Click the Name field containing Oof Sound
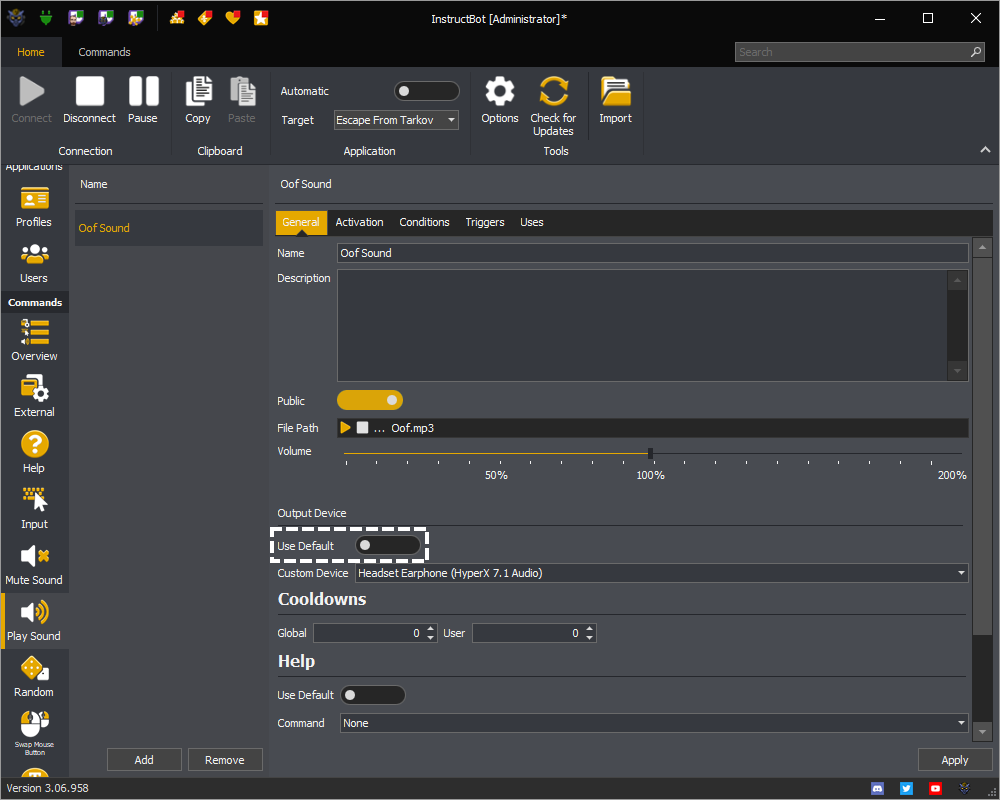 pyautogui.click(x=652, y=253)
